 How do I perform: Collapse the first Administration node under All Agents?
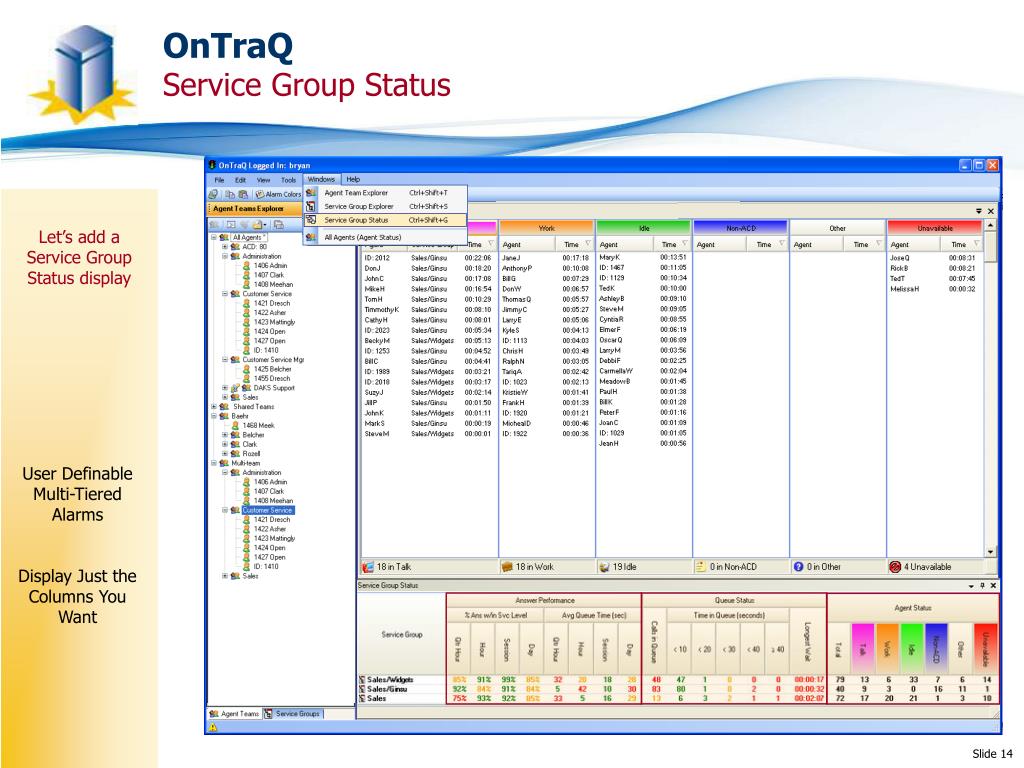[x=225, y=257]
